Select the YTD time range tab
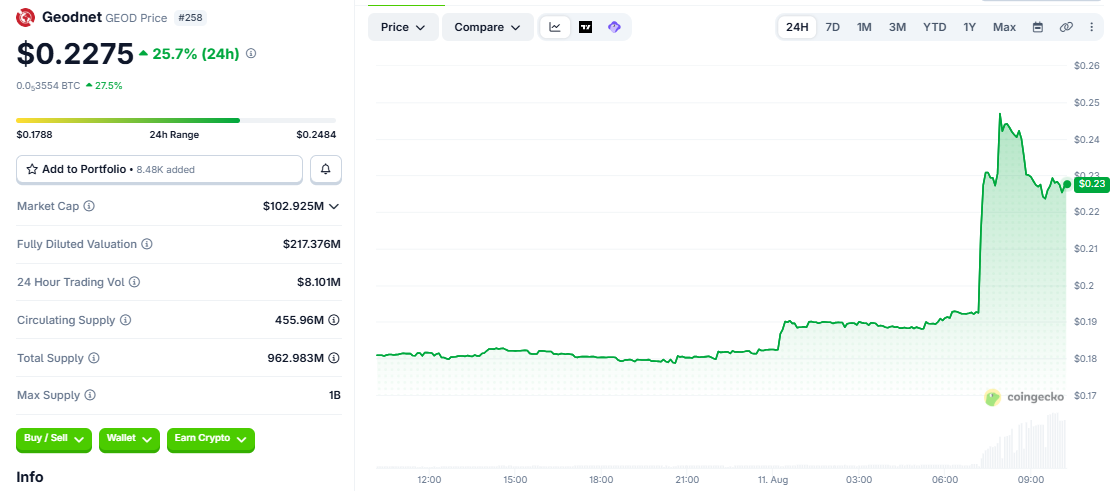 (x=934, y=27)
